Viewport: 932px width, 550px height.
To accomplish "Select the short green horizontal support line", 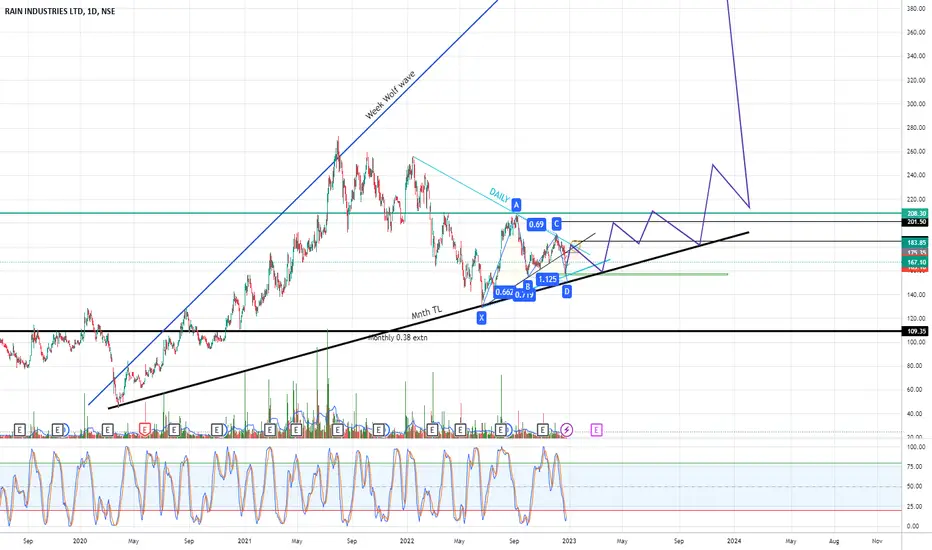I will click(x=648, y=274).
